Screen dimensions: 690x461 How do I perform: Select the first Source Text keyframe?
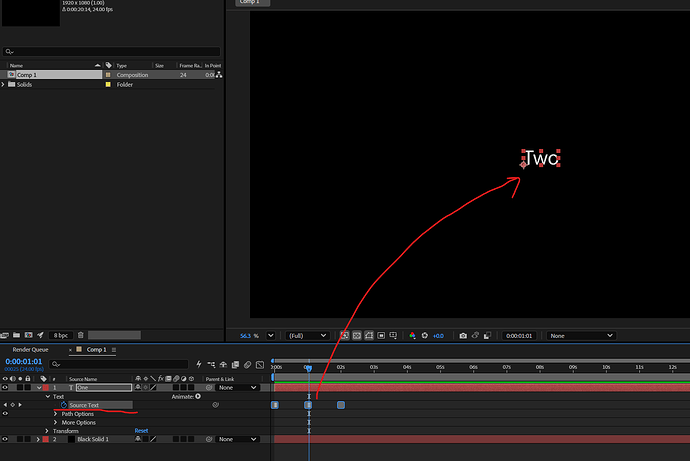[275, 405]
